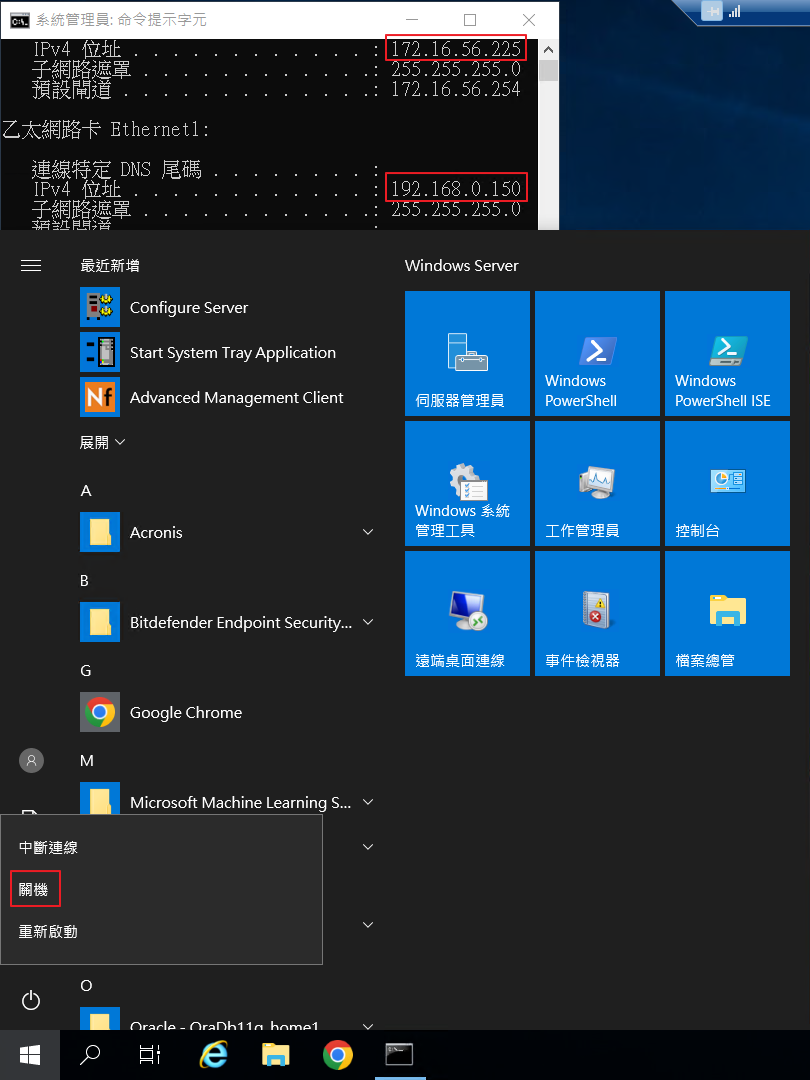Expand the Acronis folder chevron
810x1080 pixels.
click(368, 532)
